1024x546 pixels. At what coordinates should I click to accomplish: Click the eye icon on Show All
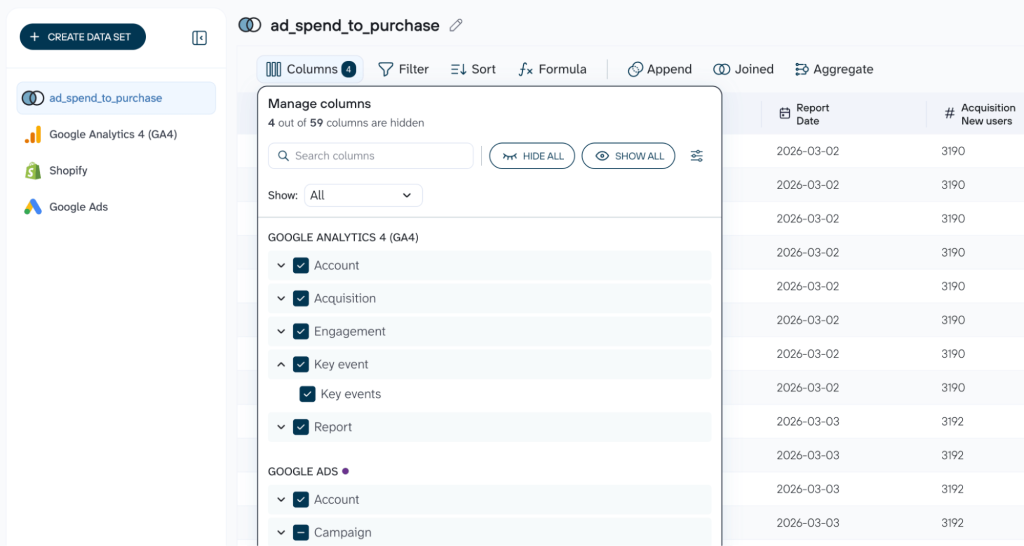[602, 156]
